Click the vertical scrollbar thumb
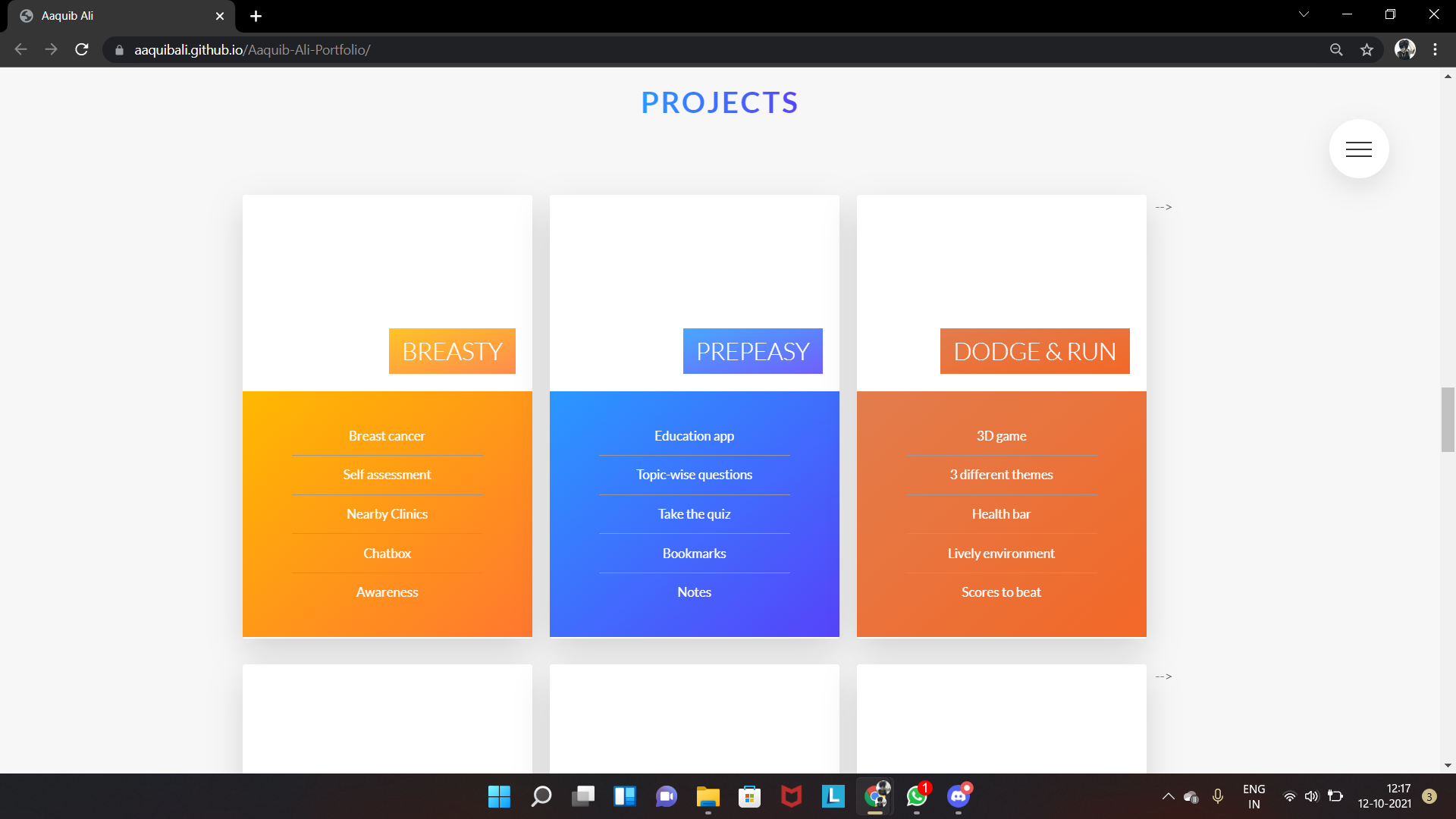The image size is (1456, 819). pos(1448,419)
